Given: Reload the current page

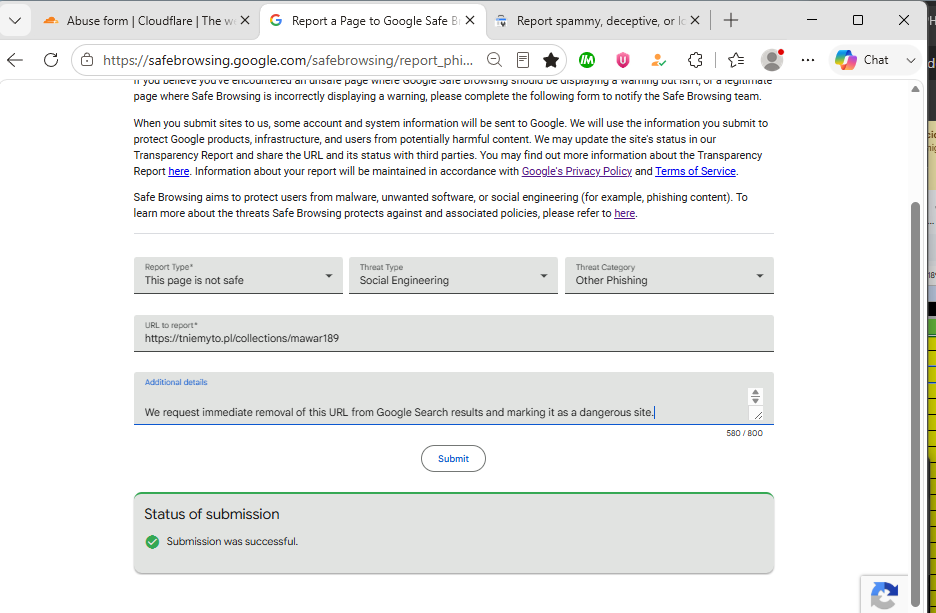Looking at the screenshot, I should [51, 60].
